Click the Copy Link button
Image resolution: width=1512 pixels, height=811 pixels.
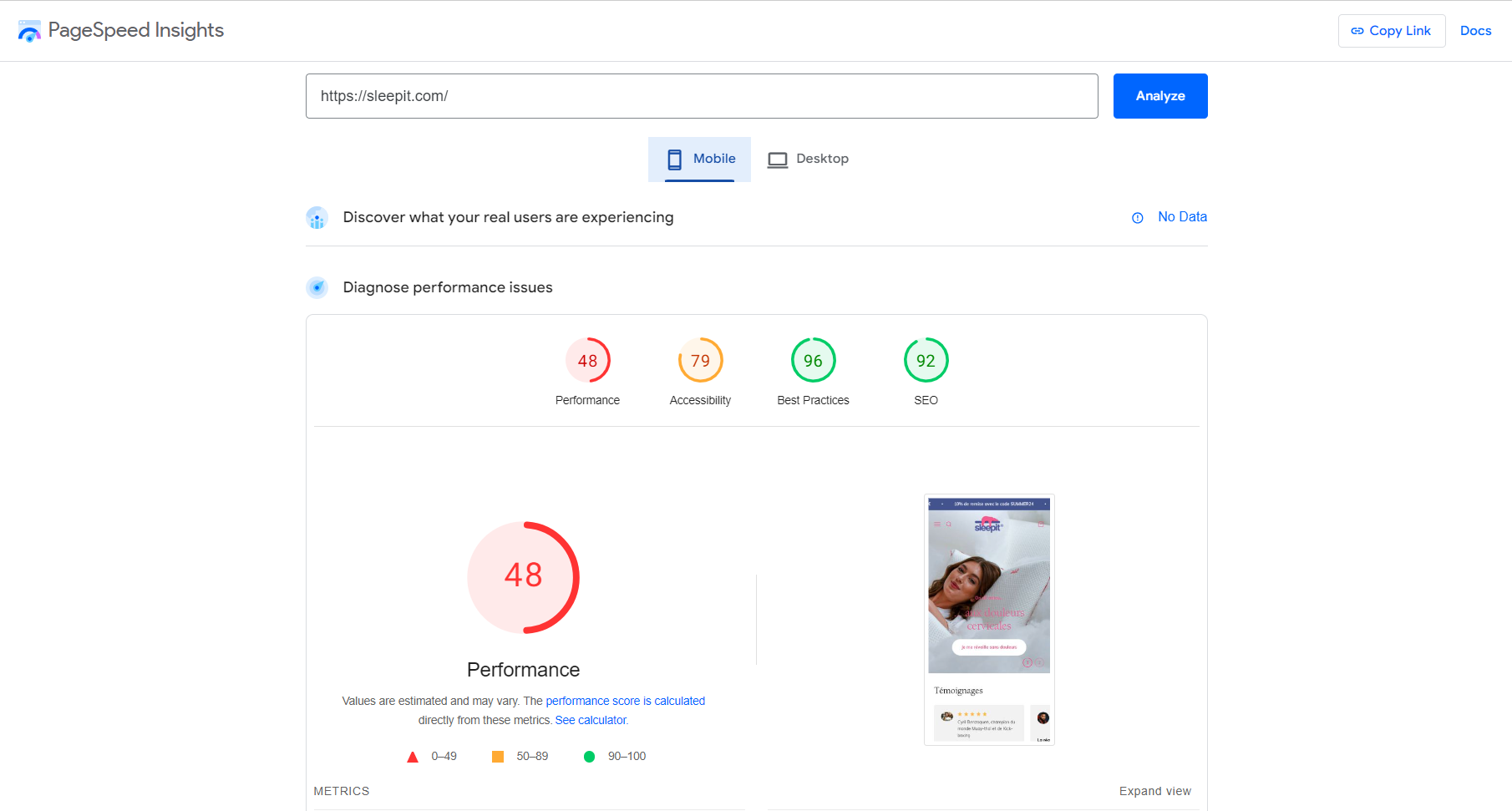click(1392, 31)
